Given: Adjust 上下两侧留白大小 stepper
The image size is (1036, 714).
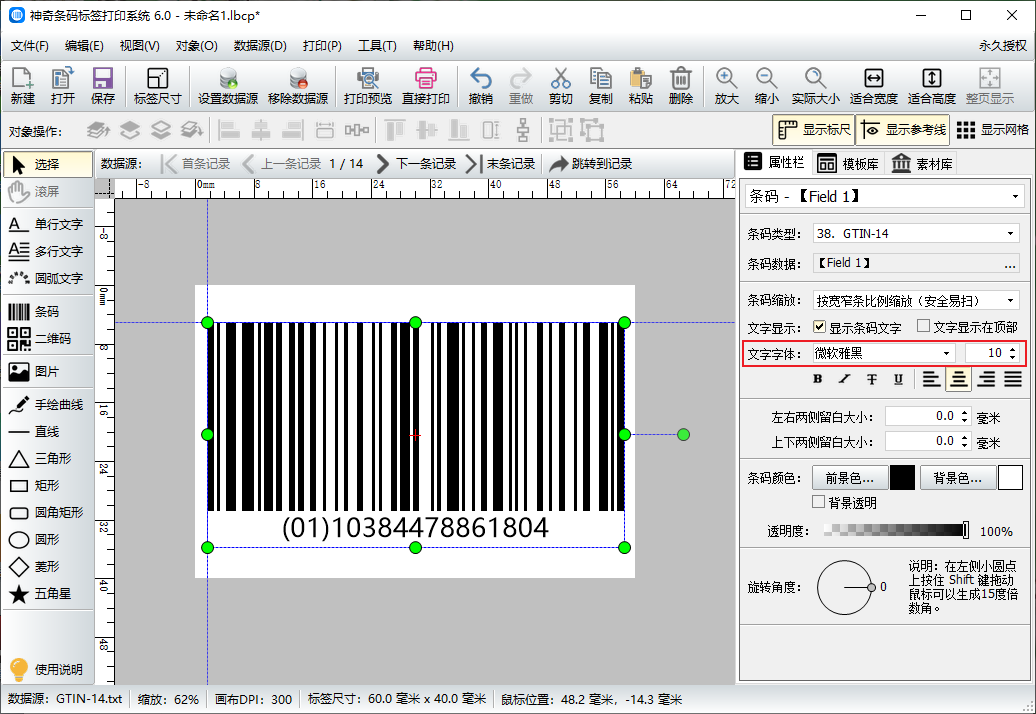Looking at the screenshot, I should coord(964,441).
